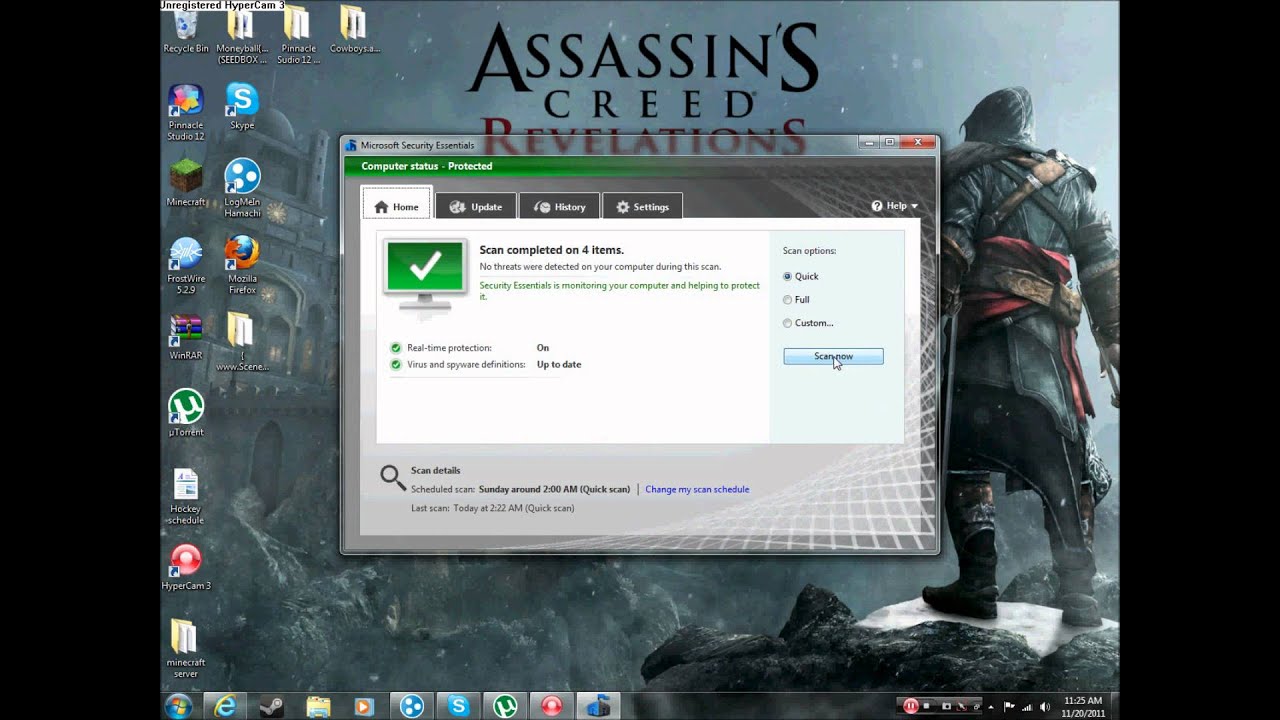Click 'Computer status - Protected' banner
Screen dimensions: 1280x720
(x=640, y=166)
